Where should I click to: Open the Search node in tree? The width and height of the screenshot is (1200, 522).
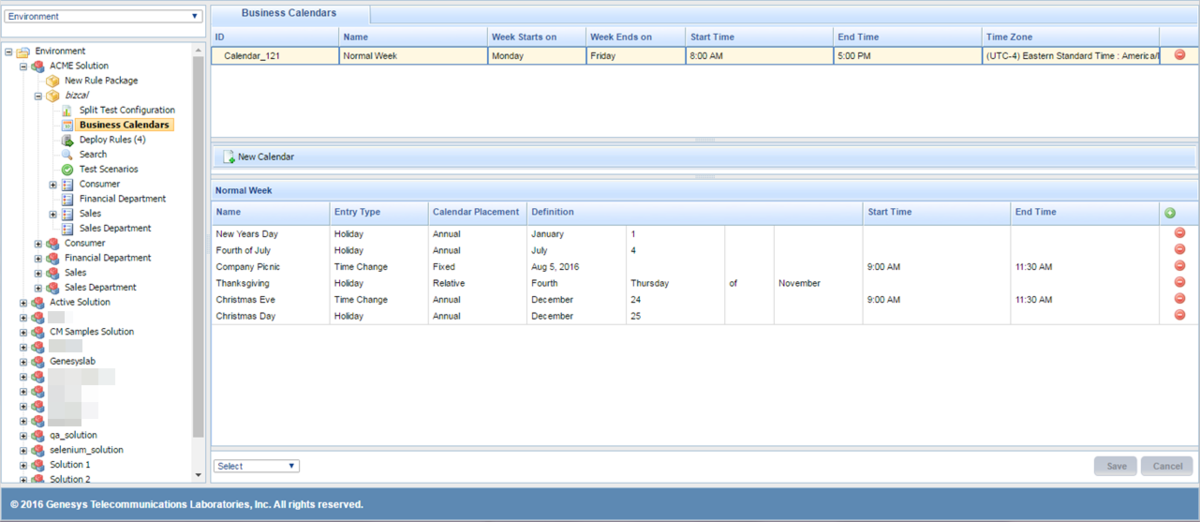(x=93, y=154)
